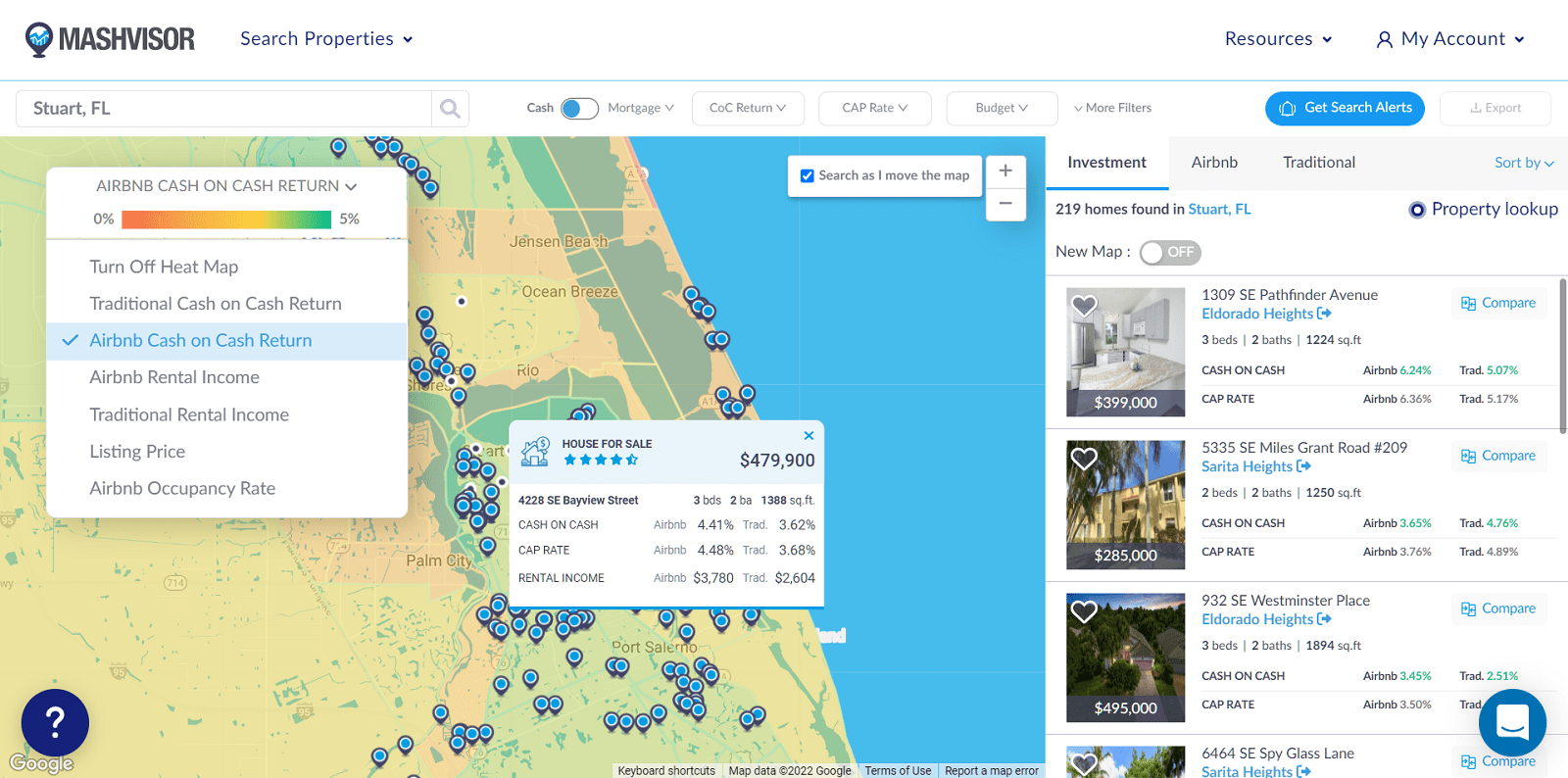Click the search magnifier icon
Image resolution: width=1568 pixels, height=778 pixels.
[450, 109]
